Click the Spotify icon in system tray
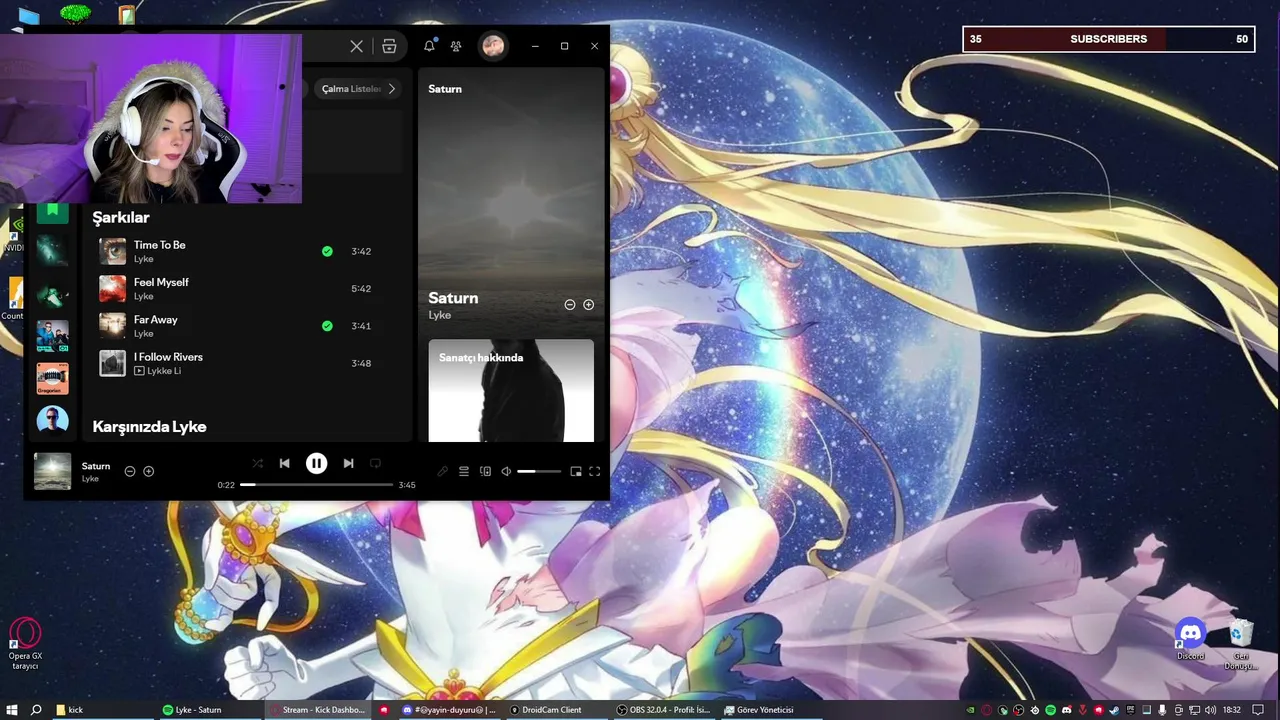The image size is (1280, 720). tap(1050, 710)
